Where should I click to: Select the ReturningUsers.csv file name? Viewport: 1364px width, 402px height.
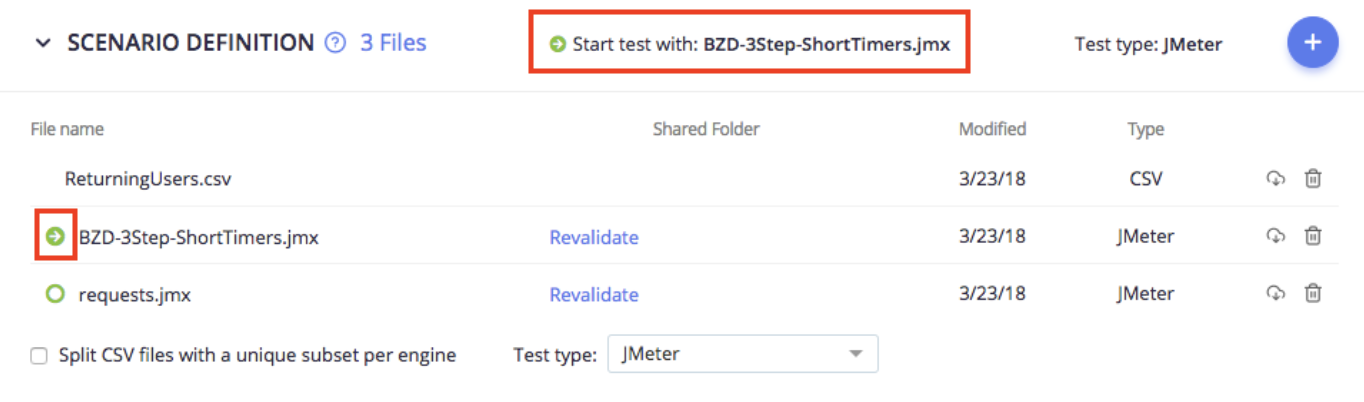148,180
